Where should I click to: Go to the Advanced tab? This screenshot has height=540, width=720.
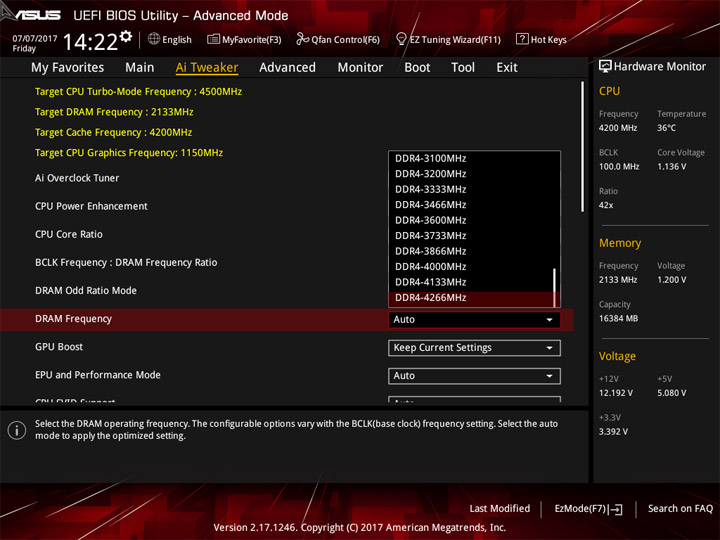click(287, 68)
